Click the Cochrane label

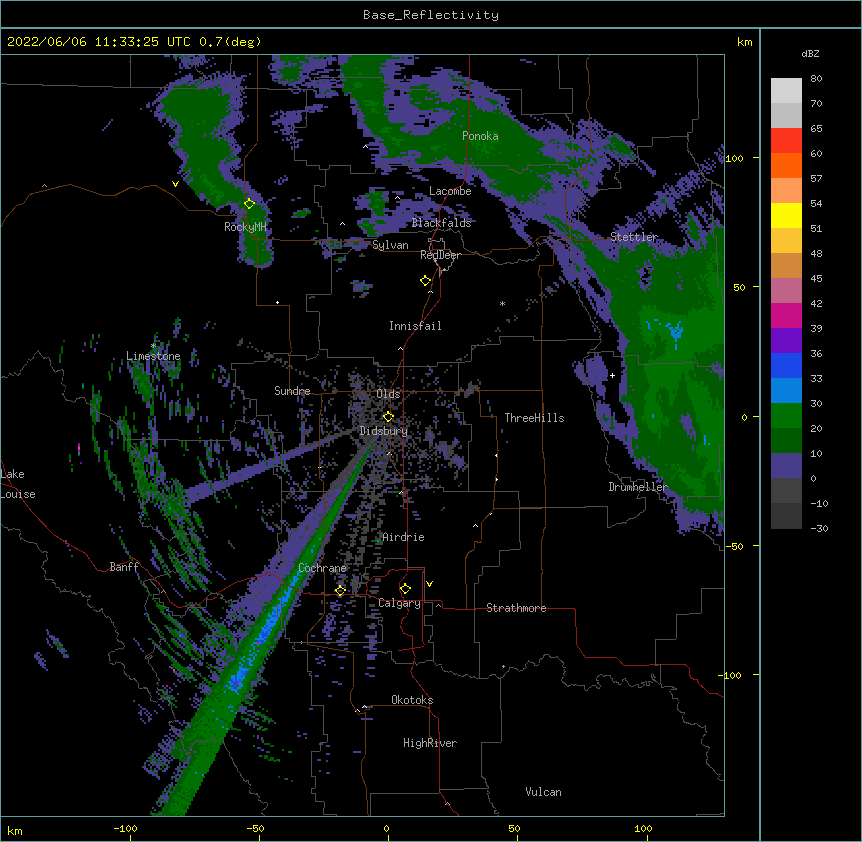point(322,568)
